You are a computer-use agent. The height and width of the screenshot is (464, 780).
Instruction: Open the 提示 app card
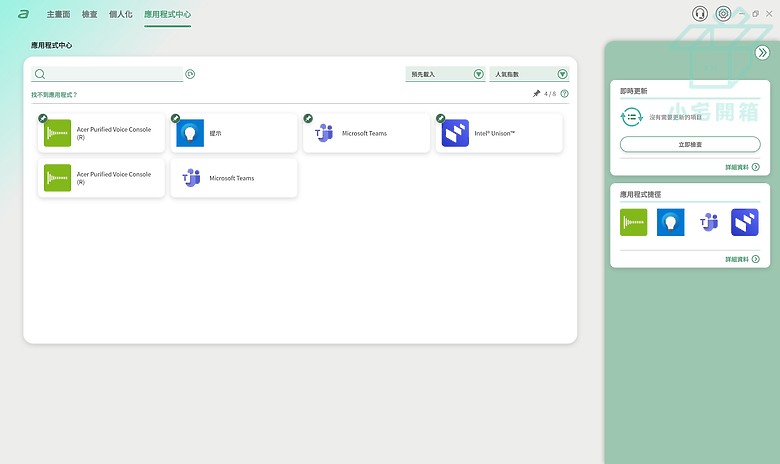click(234, 133)
